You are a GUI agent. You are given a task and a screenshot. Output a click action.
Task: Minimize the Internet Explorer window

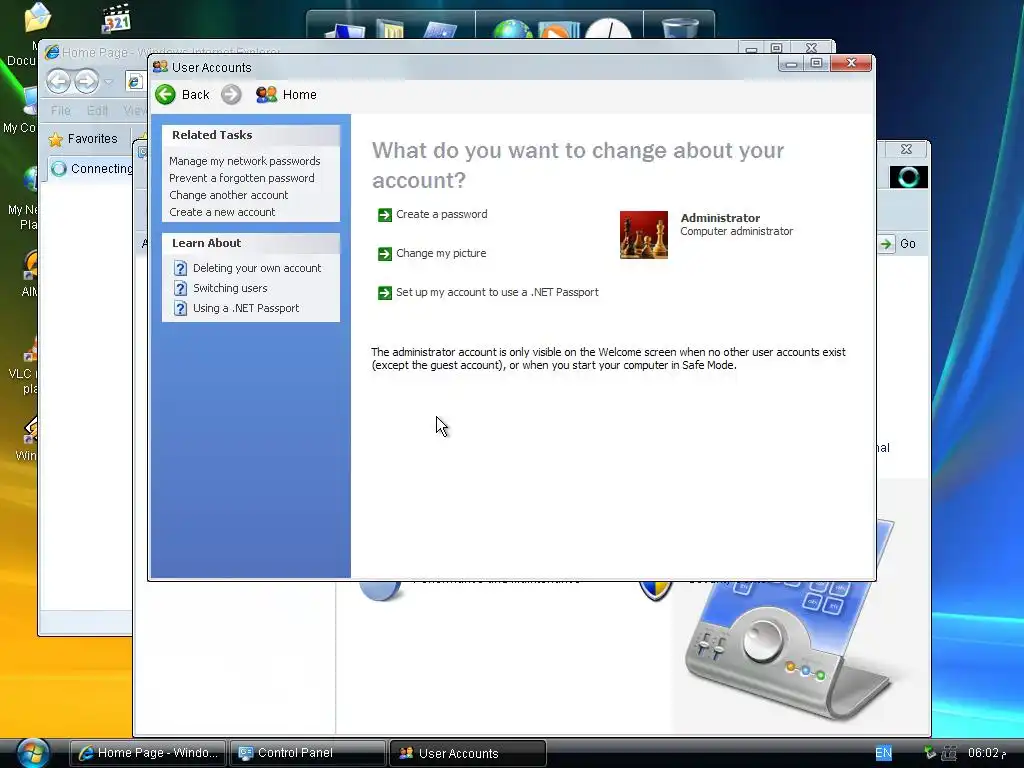click(751, 48)
